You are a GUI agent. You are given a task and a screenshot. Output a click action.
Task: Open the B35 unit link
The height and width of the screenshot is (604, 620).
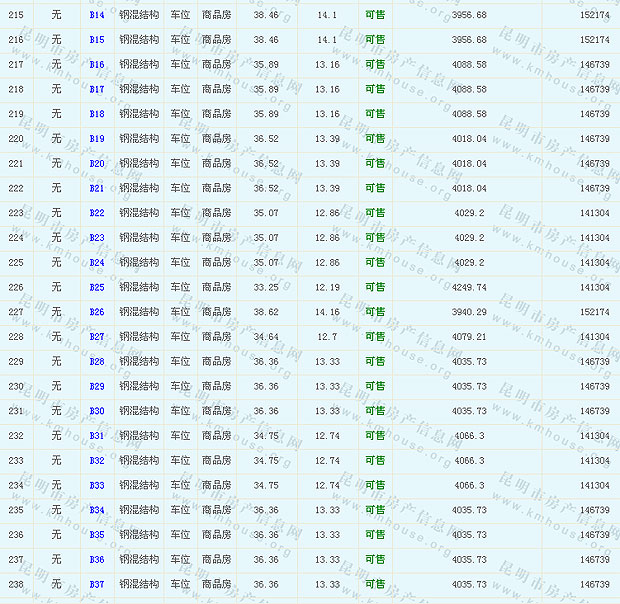(x=97, y=535)
